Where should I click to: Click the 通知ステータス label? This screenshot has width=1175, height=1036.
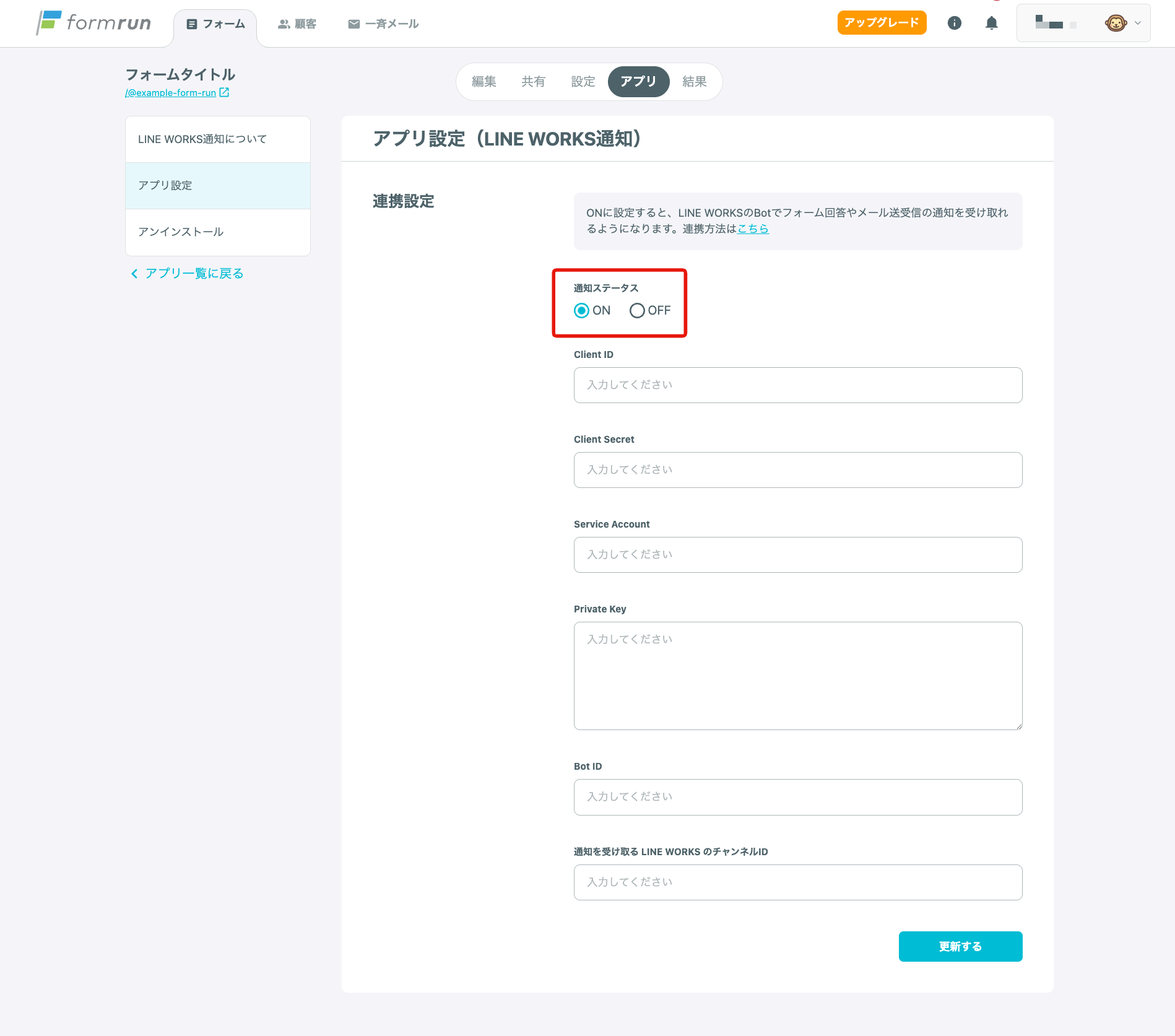pyautogui.click(x=606, y=288)
